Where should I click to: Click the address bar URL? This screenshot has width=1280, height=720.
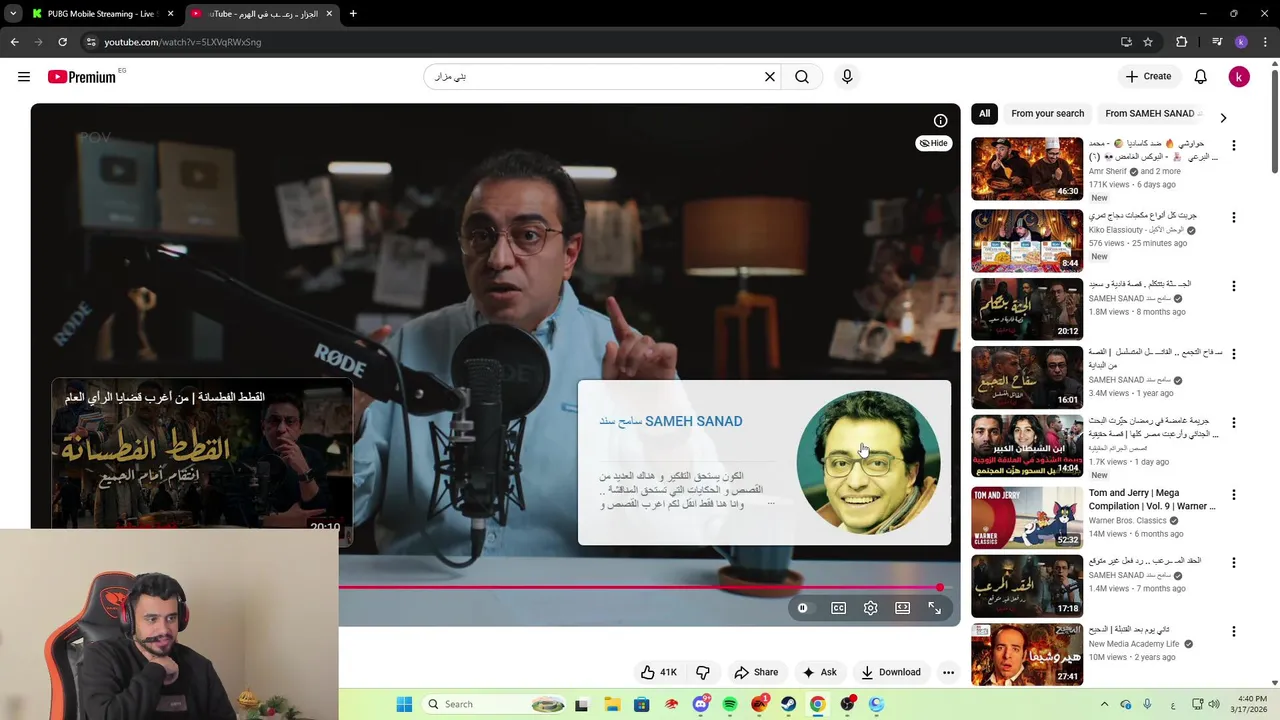coord(183,42)
